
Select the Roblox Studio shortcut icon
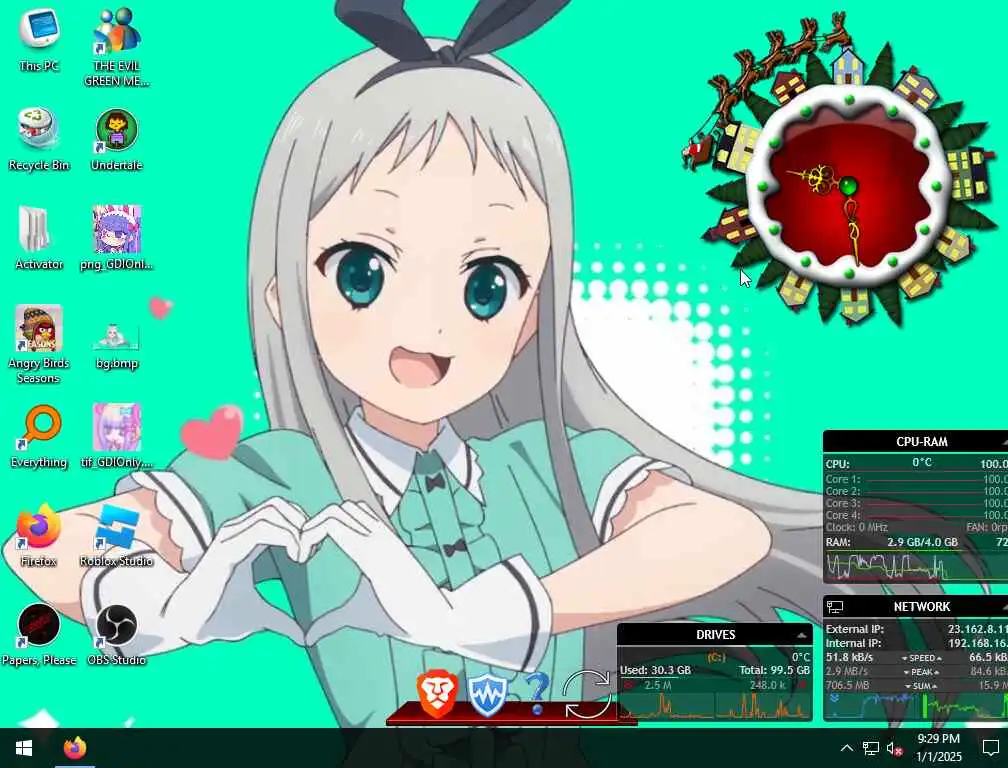click(116, 535)
